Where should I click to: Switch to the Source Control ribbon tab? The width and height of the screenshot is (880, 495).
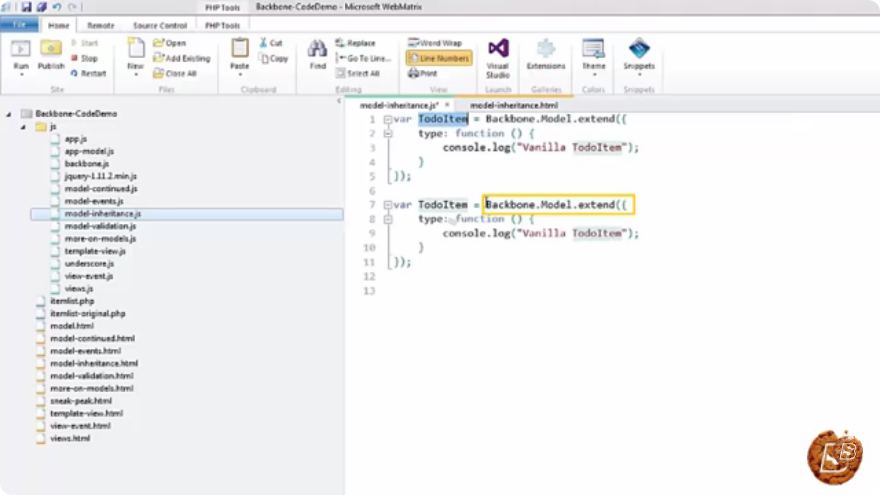160,26
